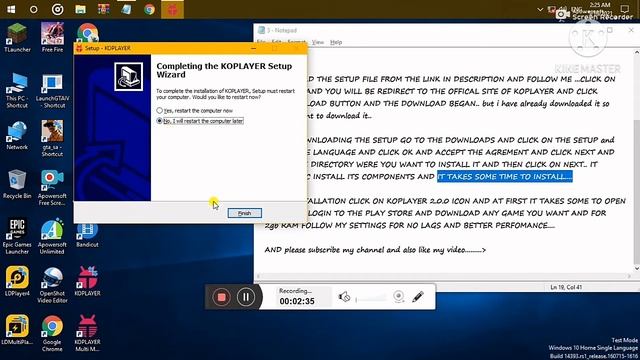Open TLauncher desktop icon
The height and width of the screenshot is (360, 640).
tap(17, 38)
